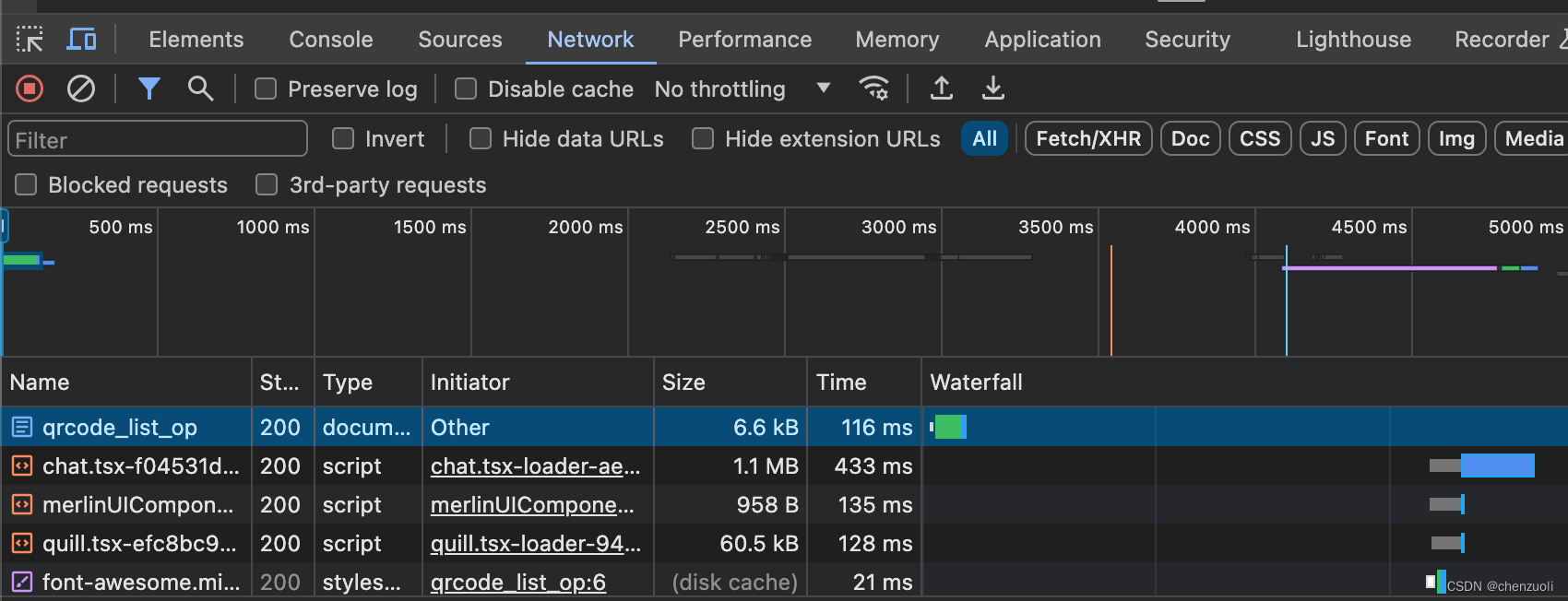The width and height of the screenshot is (1568, 601).
Task: Switch to the Console tab
Action: click(330, 40)
